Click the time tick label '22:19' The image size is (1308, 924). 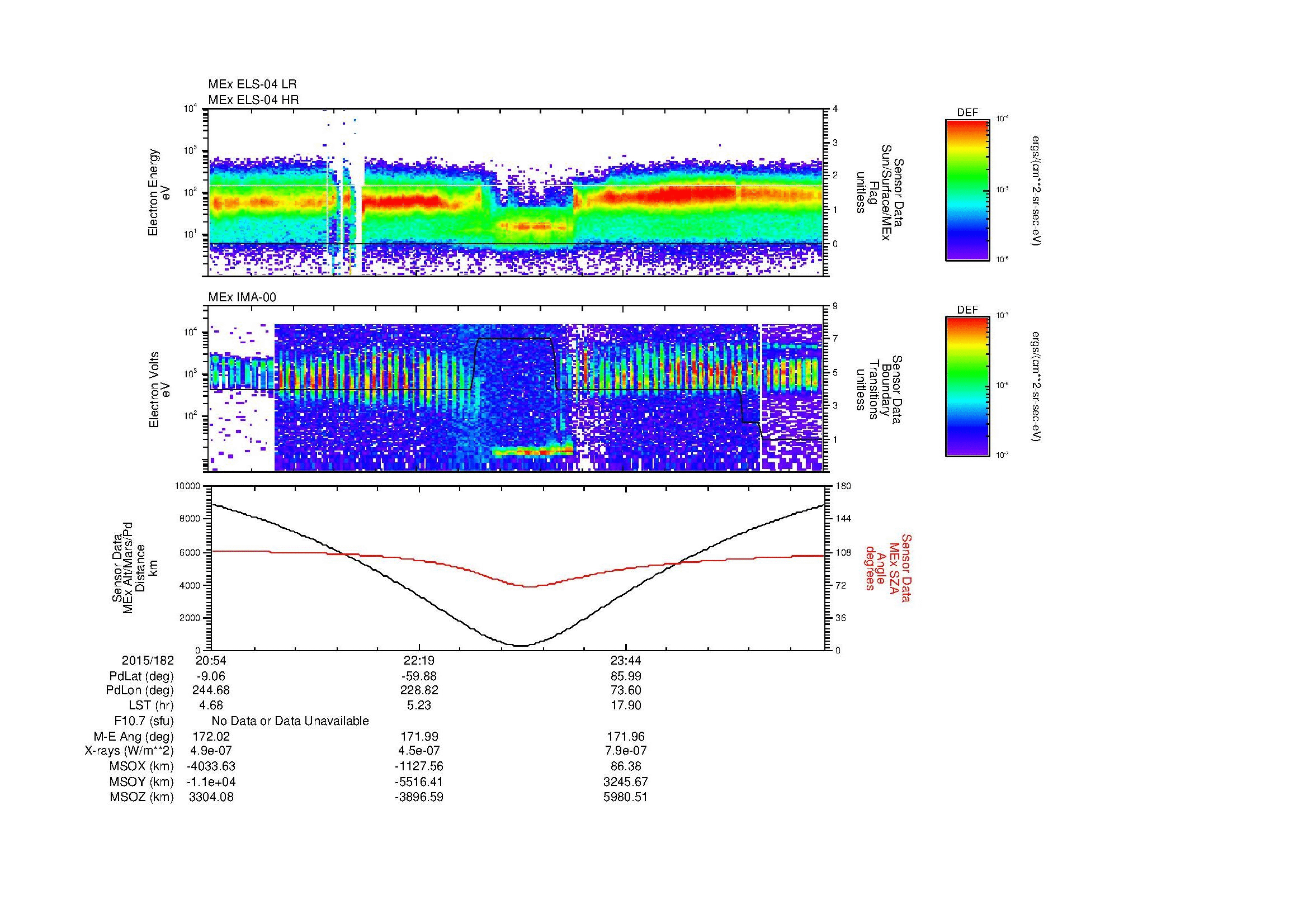click(x=419, y=660)
